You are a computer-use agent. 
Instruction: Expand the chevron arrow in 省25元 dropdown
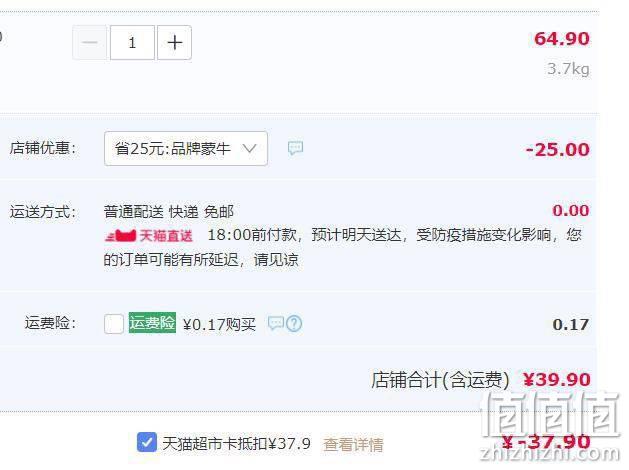(249, 149)
